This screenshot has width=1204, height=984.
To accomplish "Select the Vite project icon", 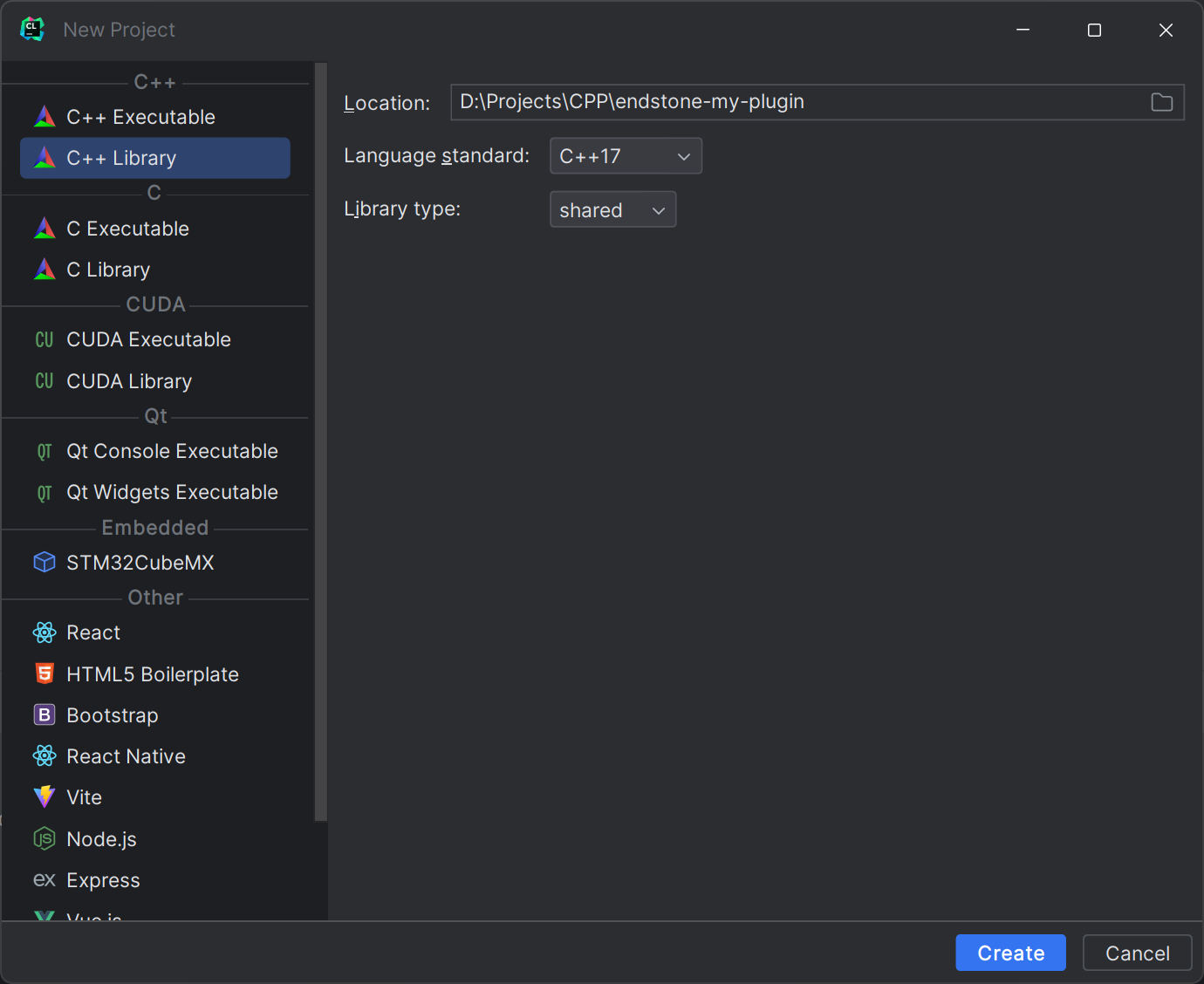I will point(44,796).
